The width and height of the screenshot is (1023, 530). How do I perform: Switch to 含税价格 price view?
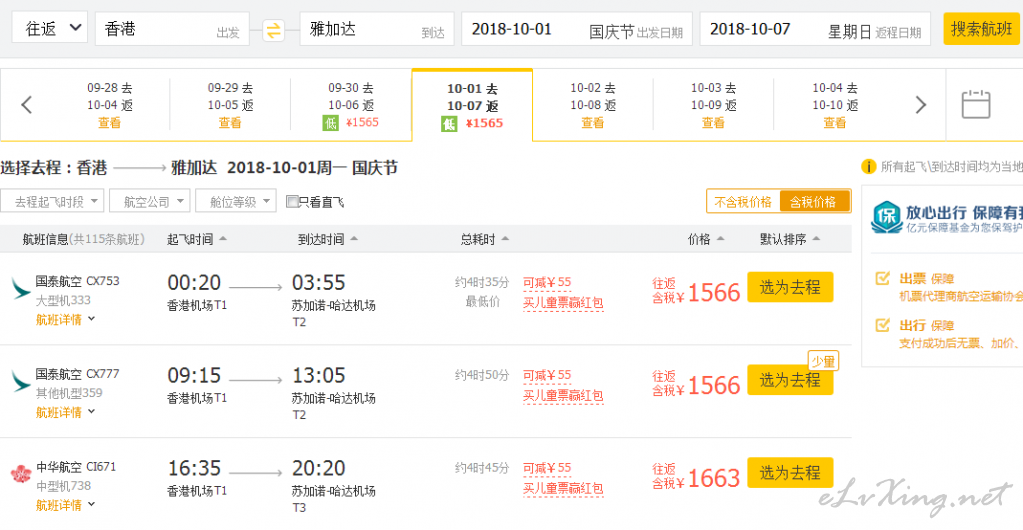click(x=814, y=202)
